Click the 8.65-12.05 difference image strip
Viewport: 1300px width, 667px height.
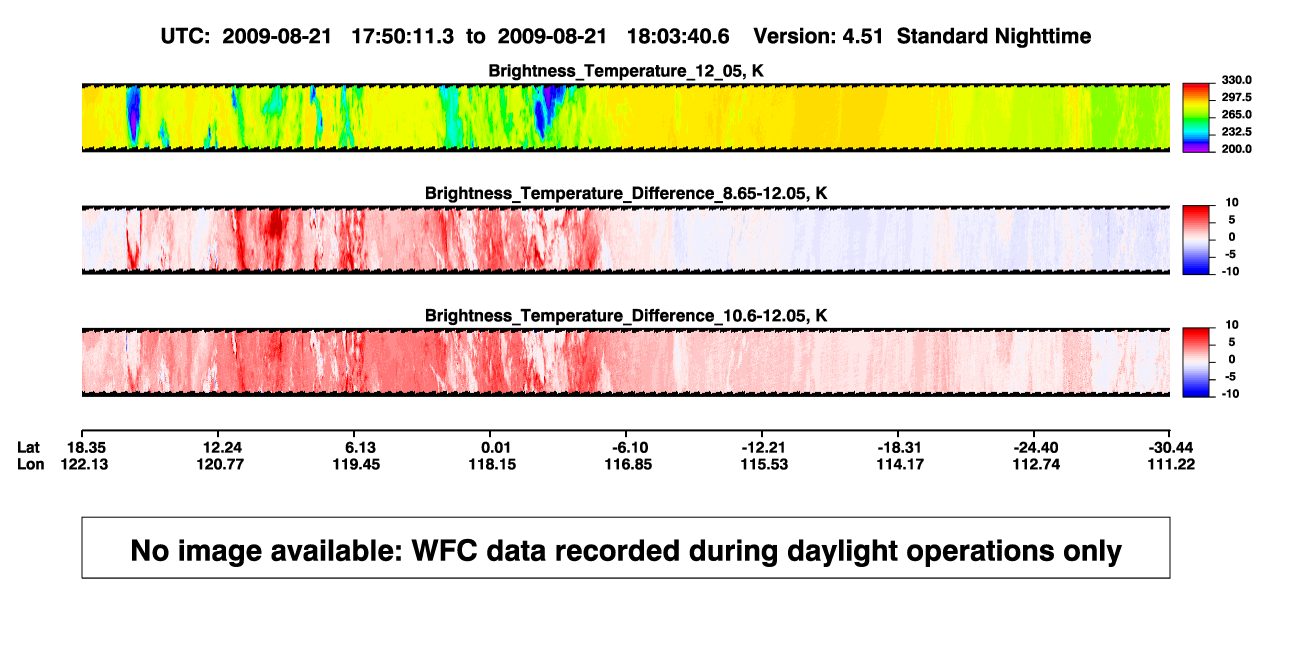point(626,240)
